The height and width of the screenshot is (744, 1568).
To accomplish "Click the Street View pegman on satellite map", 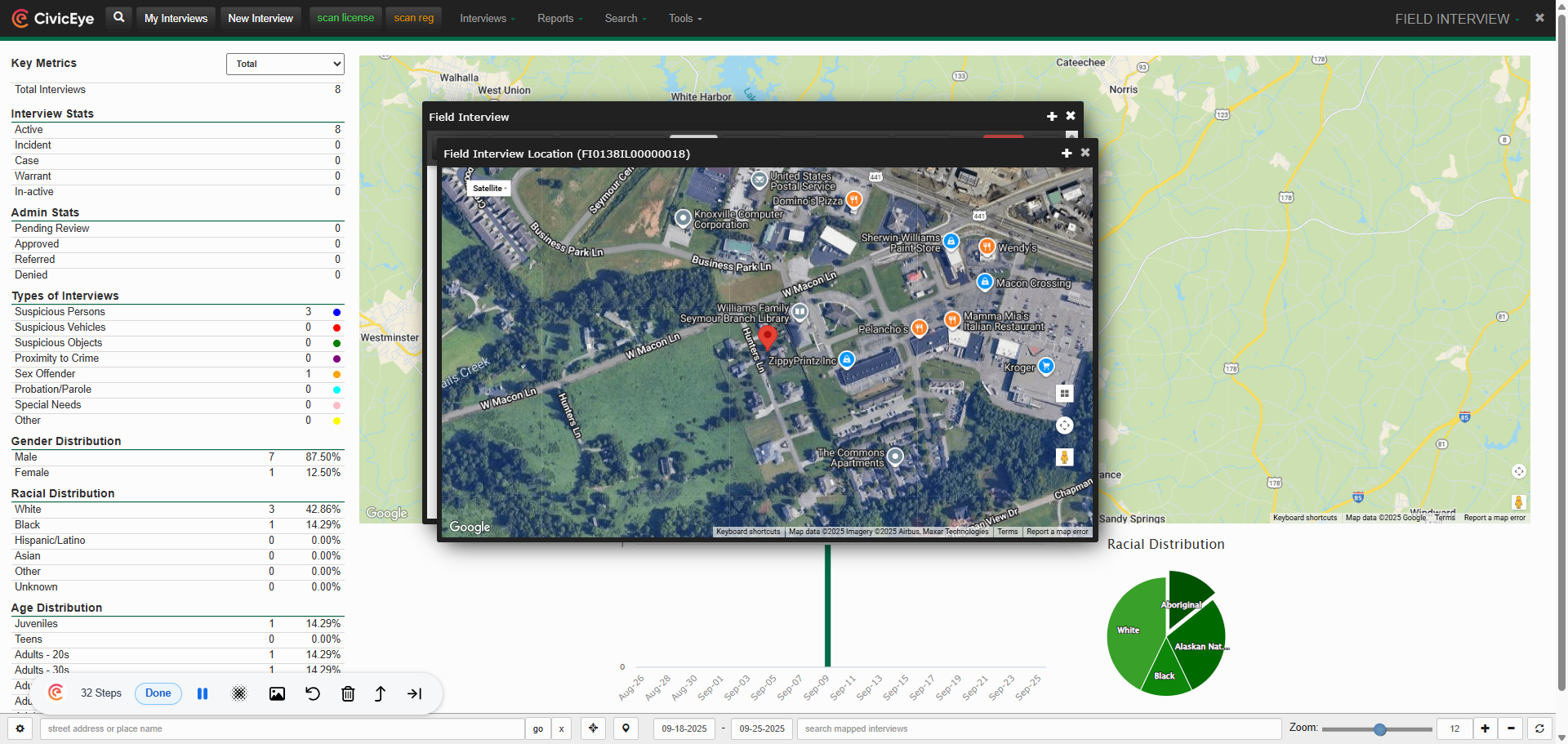I will tap(1064, 457).
